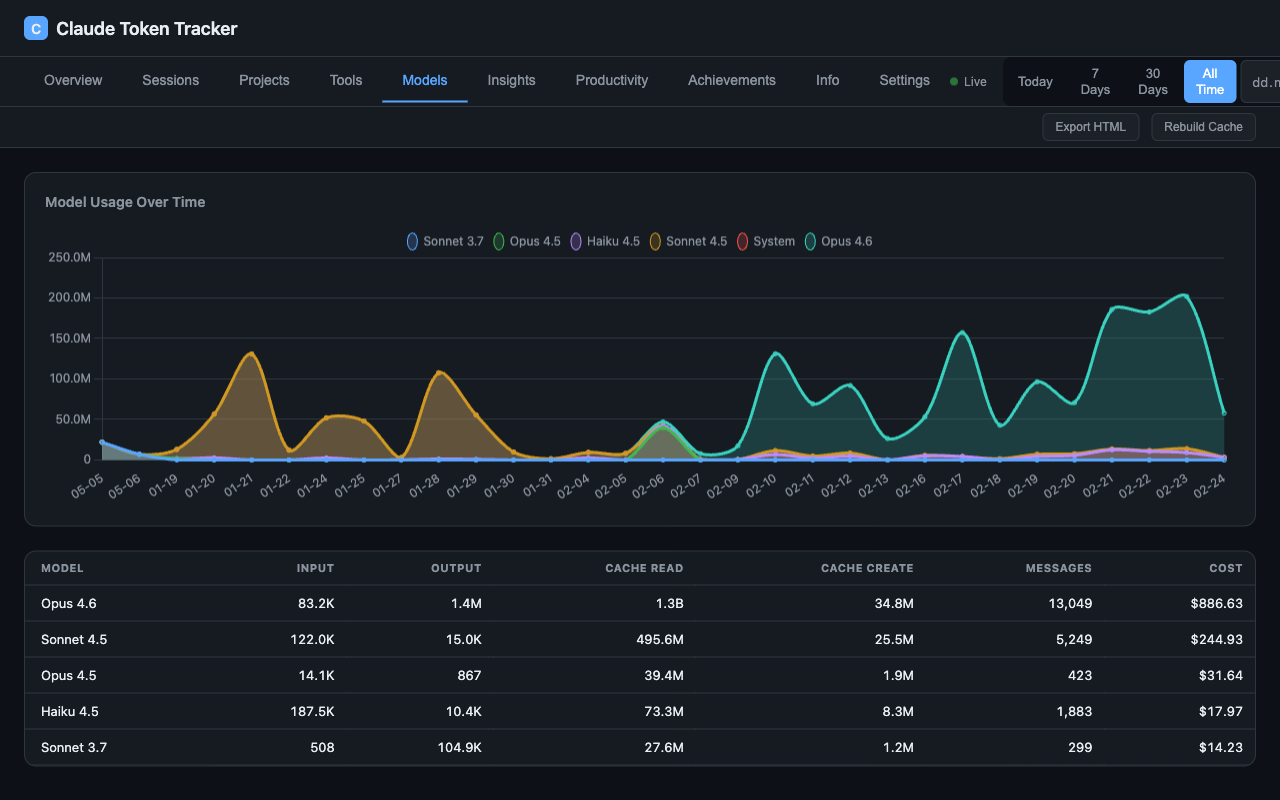Open the Insights tab
1280x800 pixels.
coord(511,80)
